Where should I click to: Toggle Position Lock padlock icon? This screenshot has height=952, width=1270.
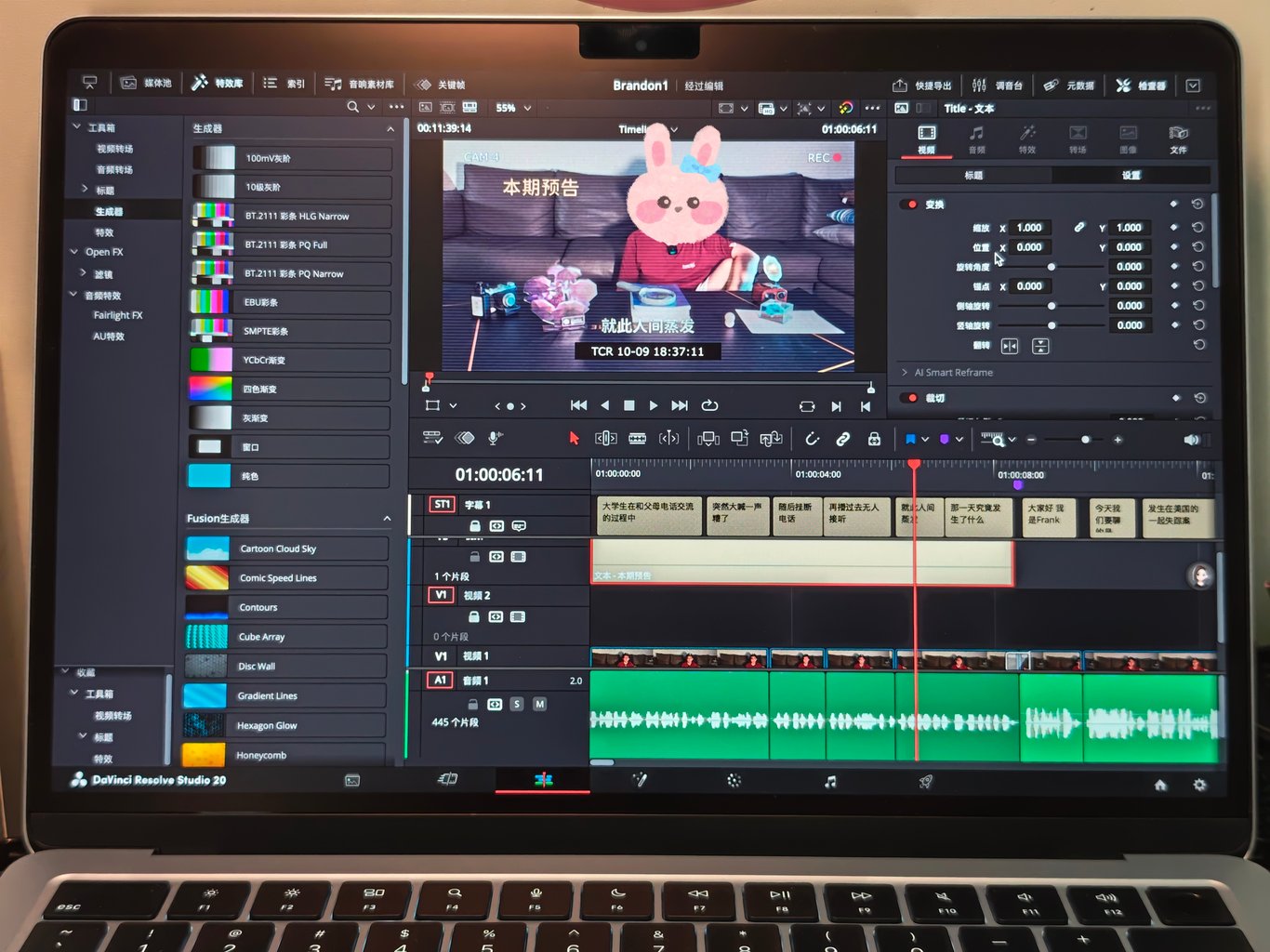pos(874,439)
